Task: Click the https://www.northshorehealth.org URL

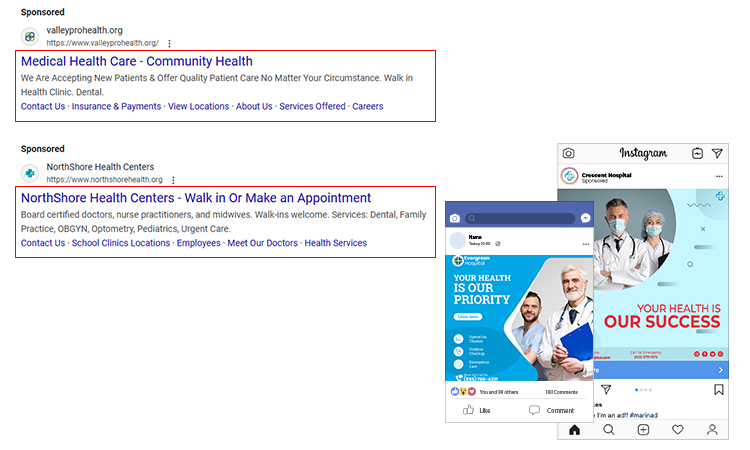Action: point(104,180)
